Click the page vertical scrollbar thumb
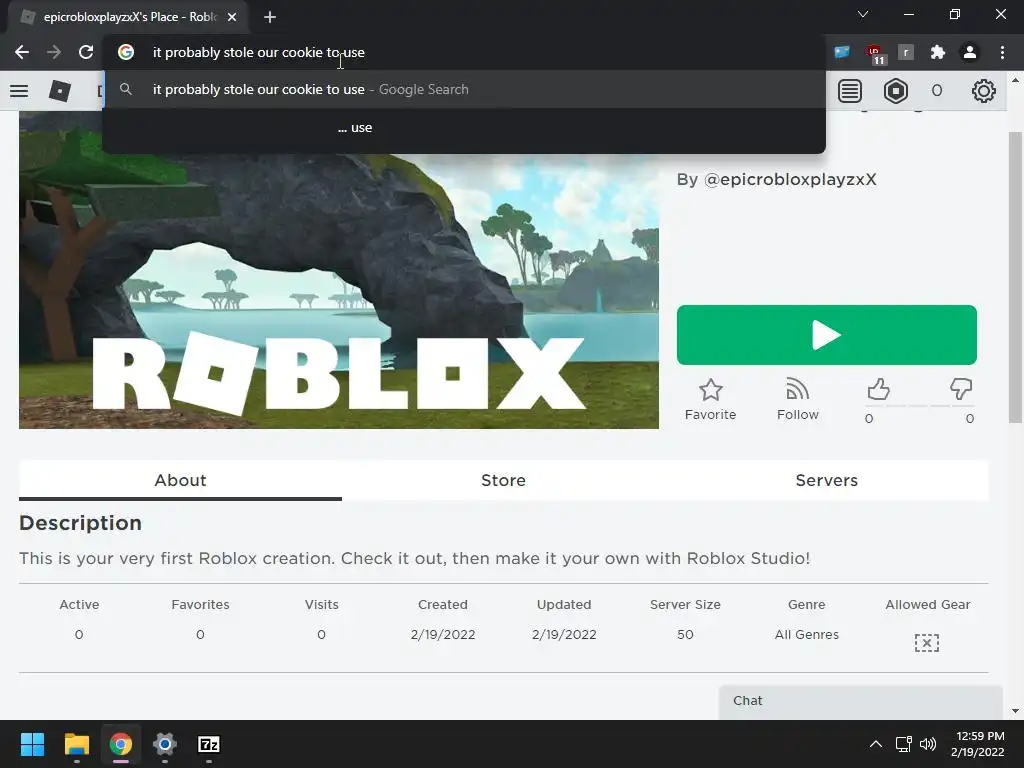 tap(1015, 278)
